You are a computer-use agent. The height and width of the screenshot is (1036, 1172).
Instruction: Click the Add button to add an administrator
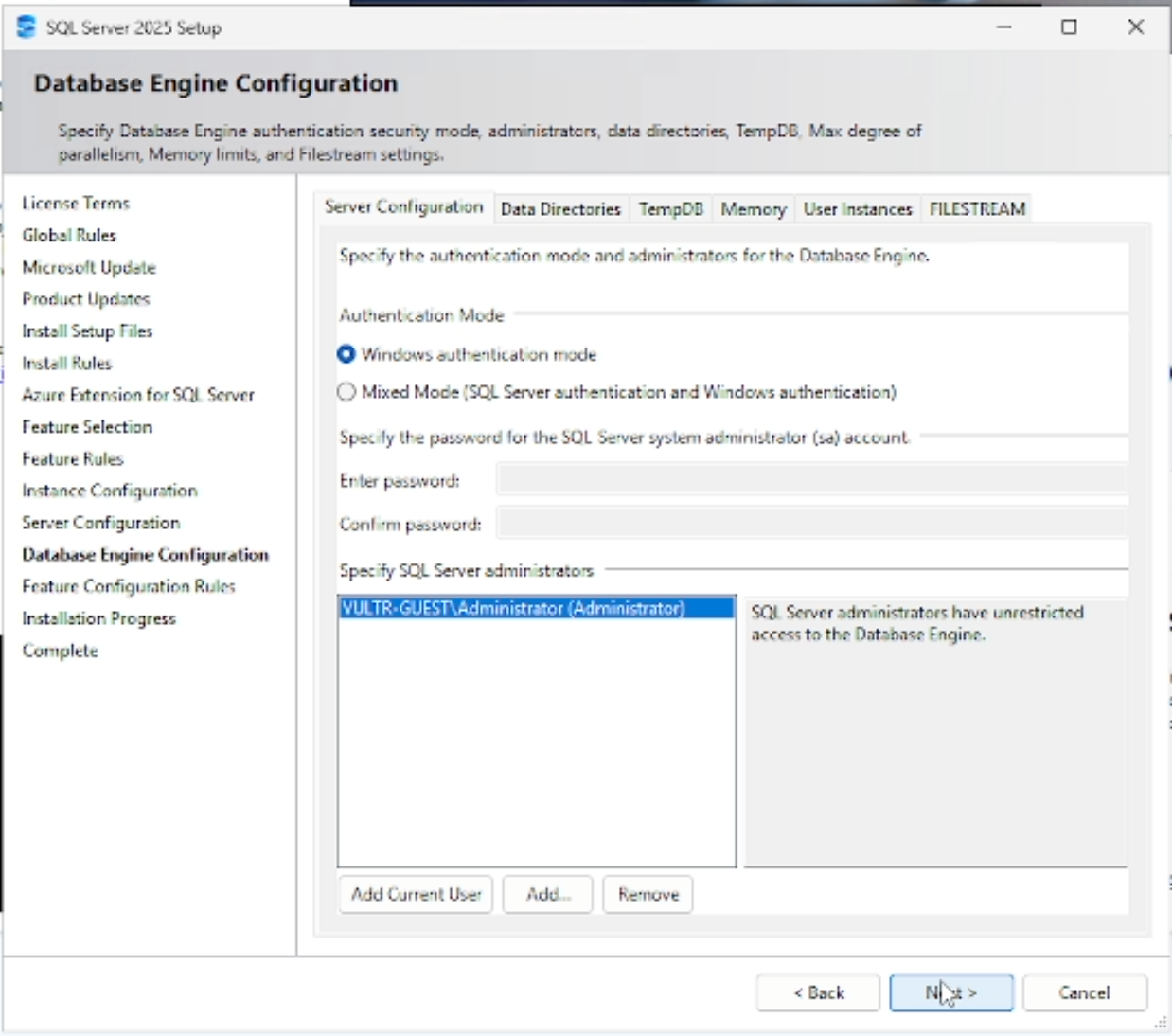(547, 894)
